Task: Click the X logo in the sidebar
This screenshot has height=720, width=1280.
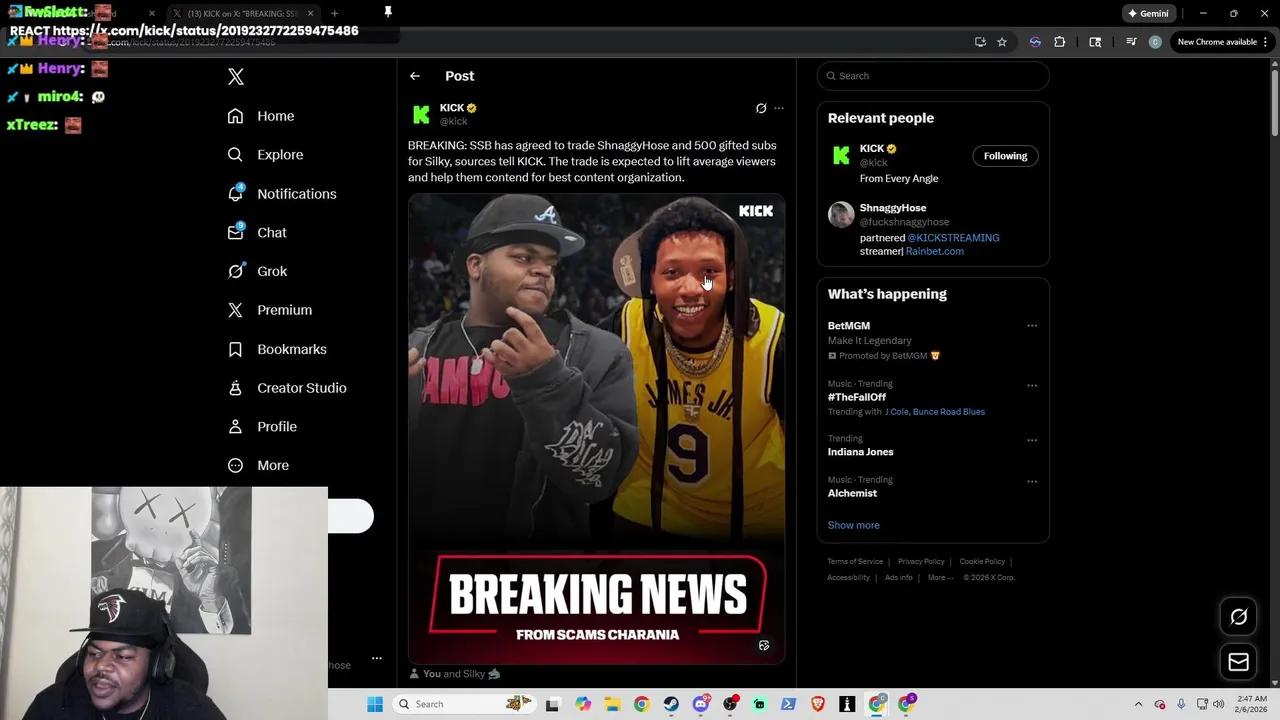Action: 236,77
